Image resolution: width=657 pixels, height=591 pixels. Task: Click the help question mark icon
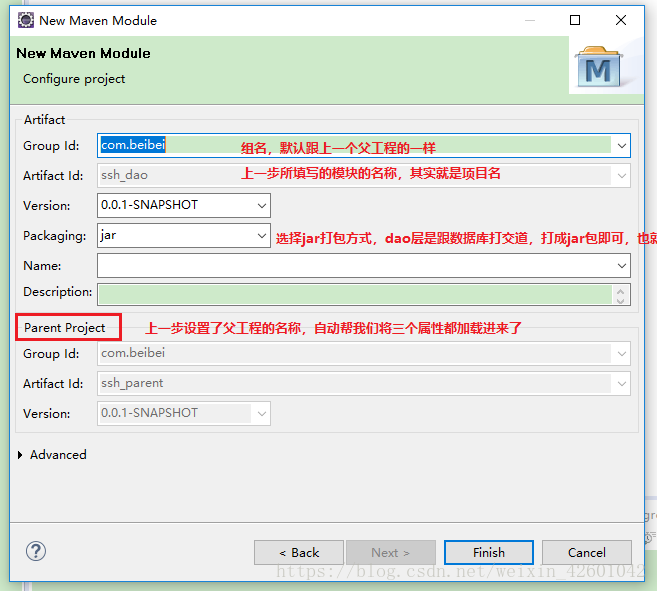[36, 551]
